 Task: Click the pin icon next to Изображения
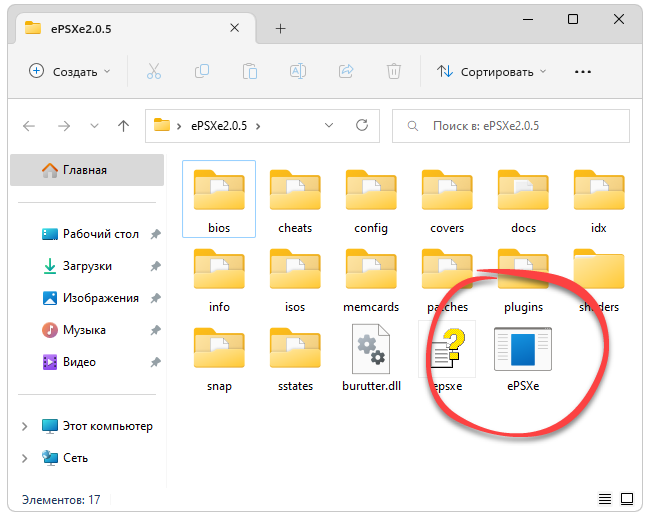(x=155, y=298)
